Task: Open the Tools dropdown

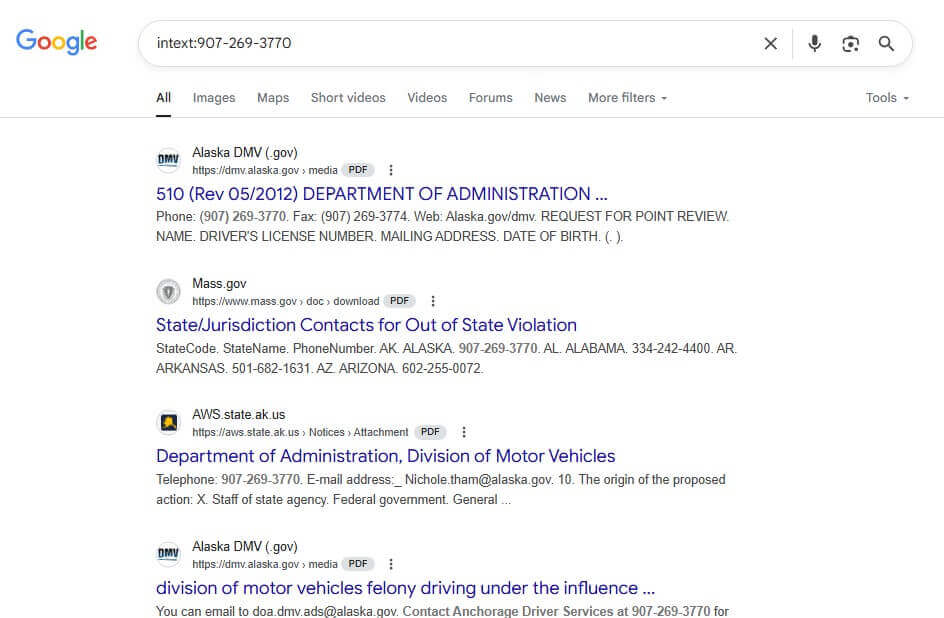Action: 887,97
